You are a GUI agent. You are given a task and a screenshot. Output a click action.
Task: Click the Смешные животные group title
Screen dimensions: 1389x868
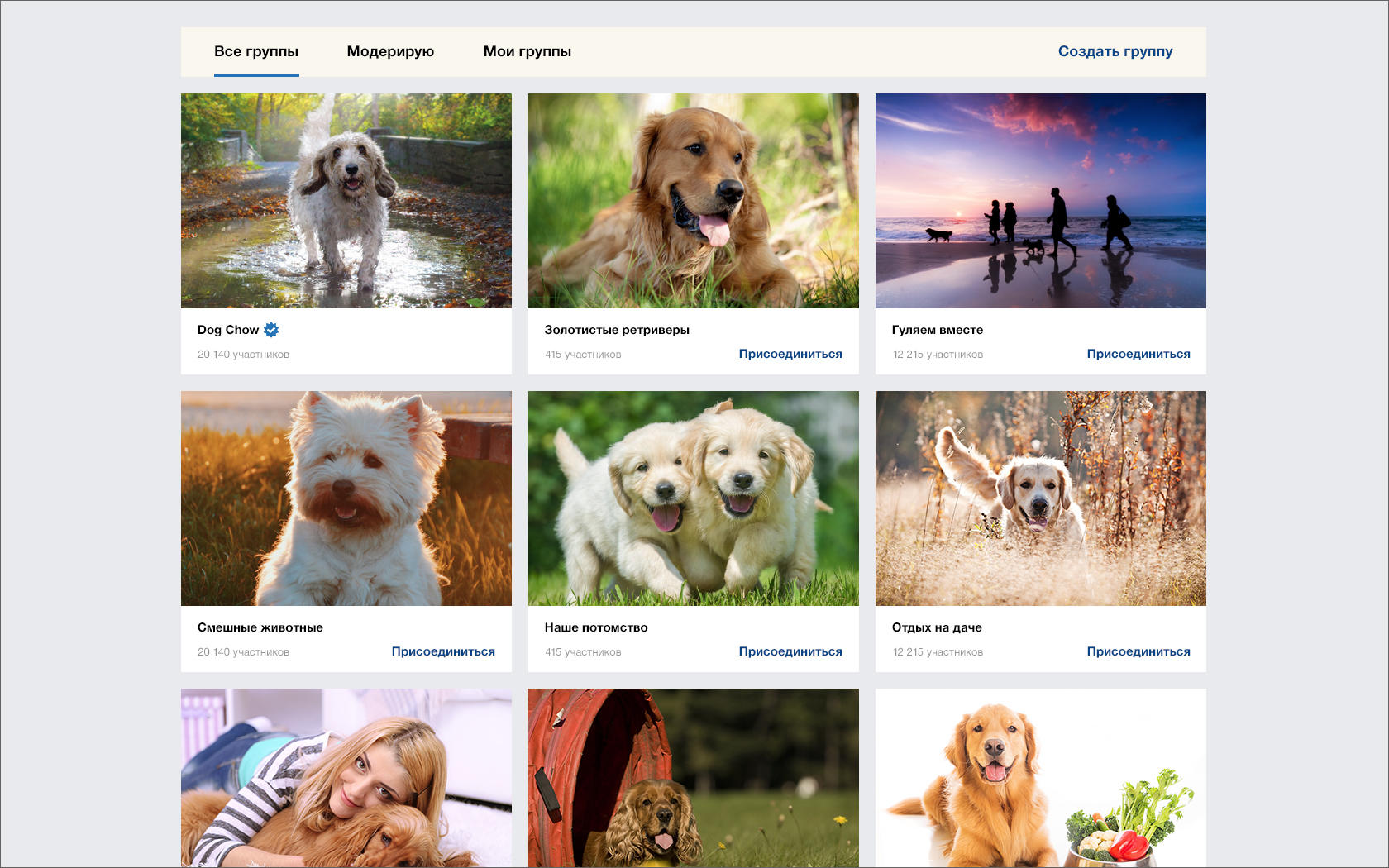260,627
